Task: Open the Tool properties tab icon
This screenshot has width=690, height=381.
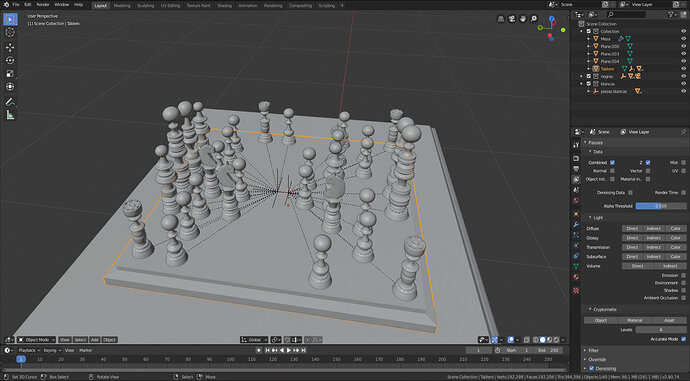Action: [x=576, y=145]
